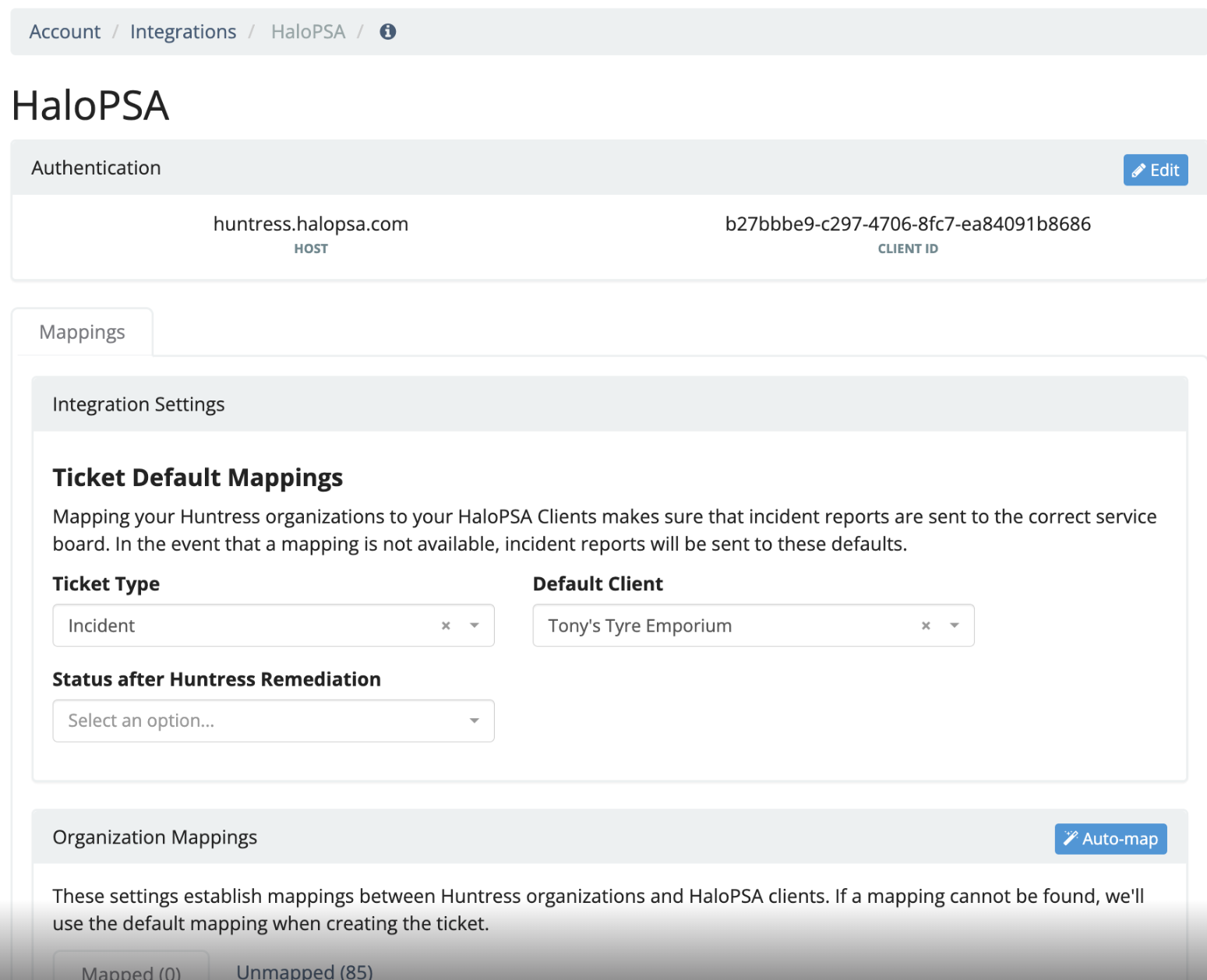Click the Organization Mappings header text
This screenshot has width=1207, height=980.
(155, 837)
